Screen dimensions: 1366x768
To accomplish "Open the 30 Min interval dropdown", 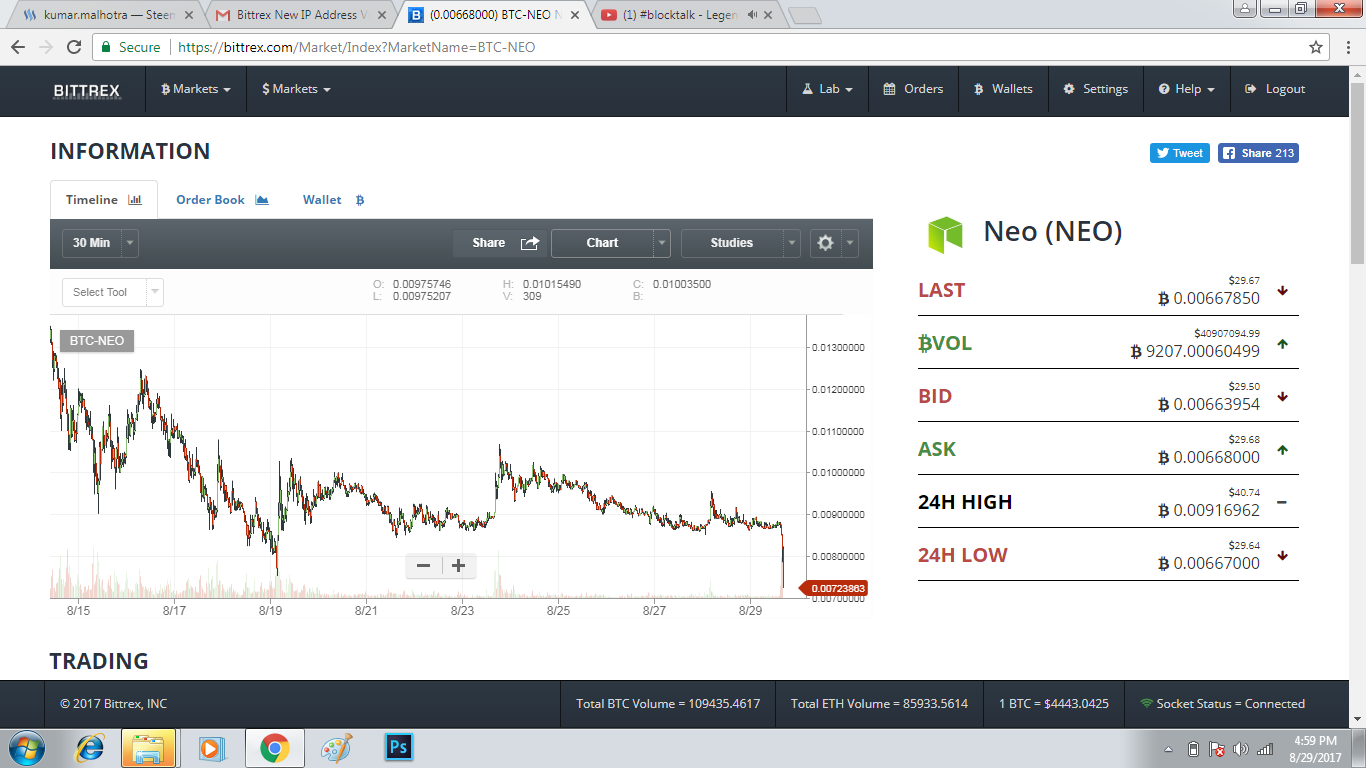I will (x=100, y=243).
